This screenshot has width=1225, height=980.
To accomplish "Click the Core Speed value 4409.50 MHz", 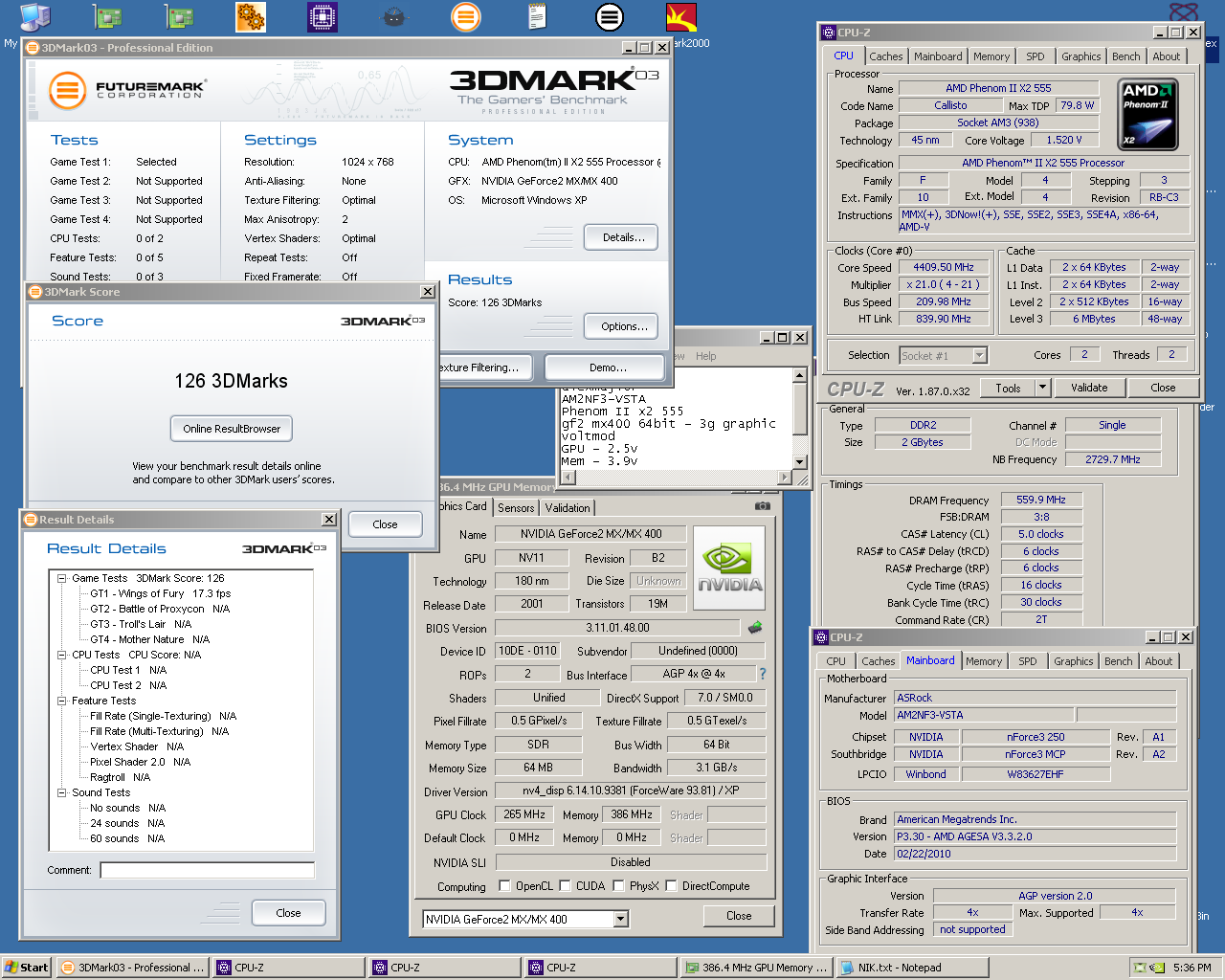I will (x=943, y=267).
